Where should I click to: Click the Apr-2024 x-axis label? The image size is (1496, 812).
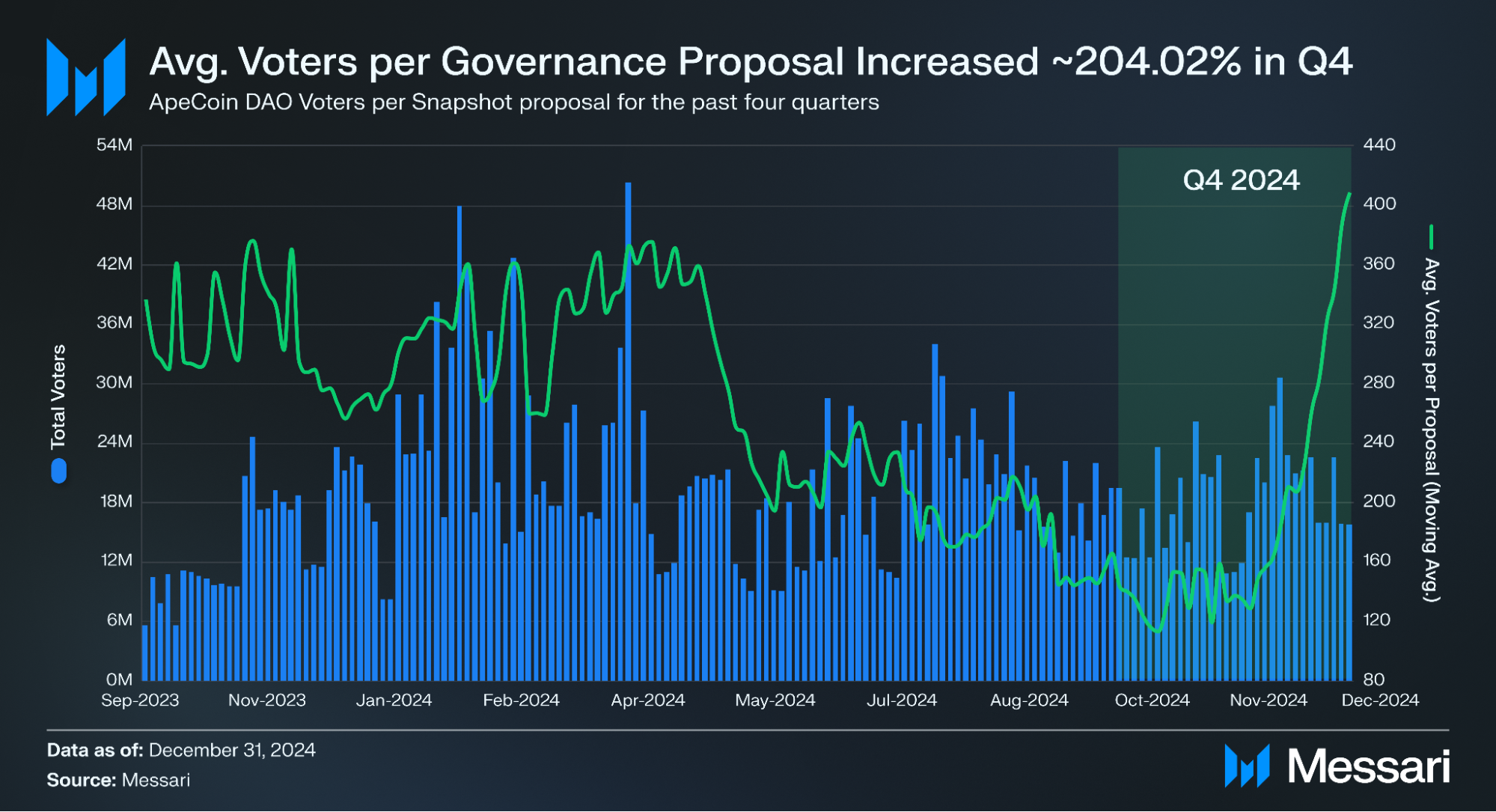tap(647, 700)
